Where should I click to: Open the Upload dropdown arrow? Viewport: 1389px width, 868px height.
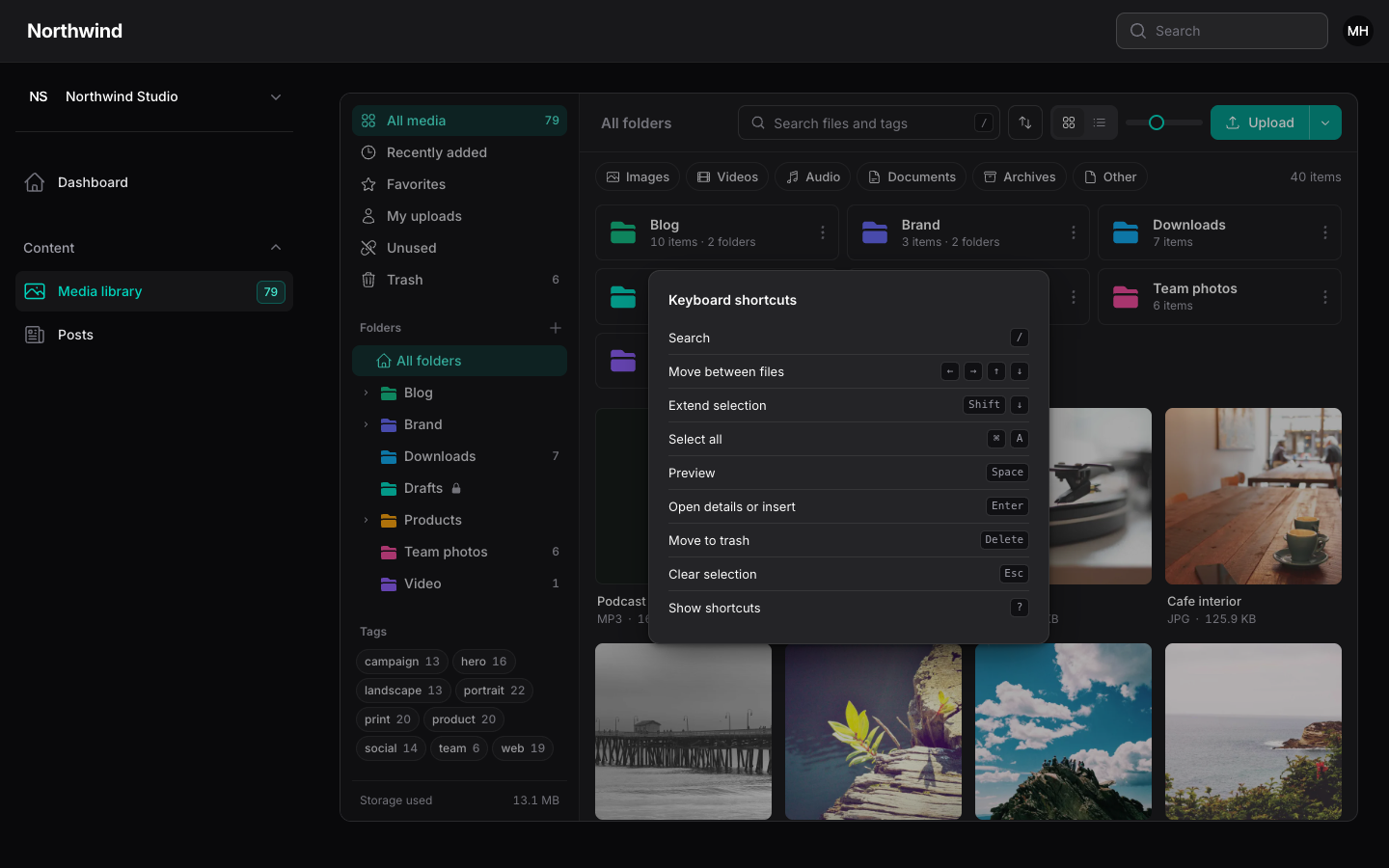click(x=1325, y=122)
